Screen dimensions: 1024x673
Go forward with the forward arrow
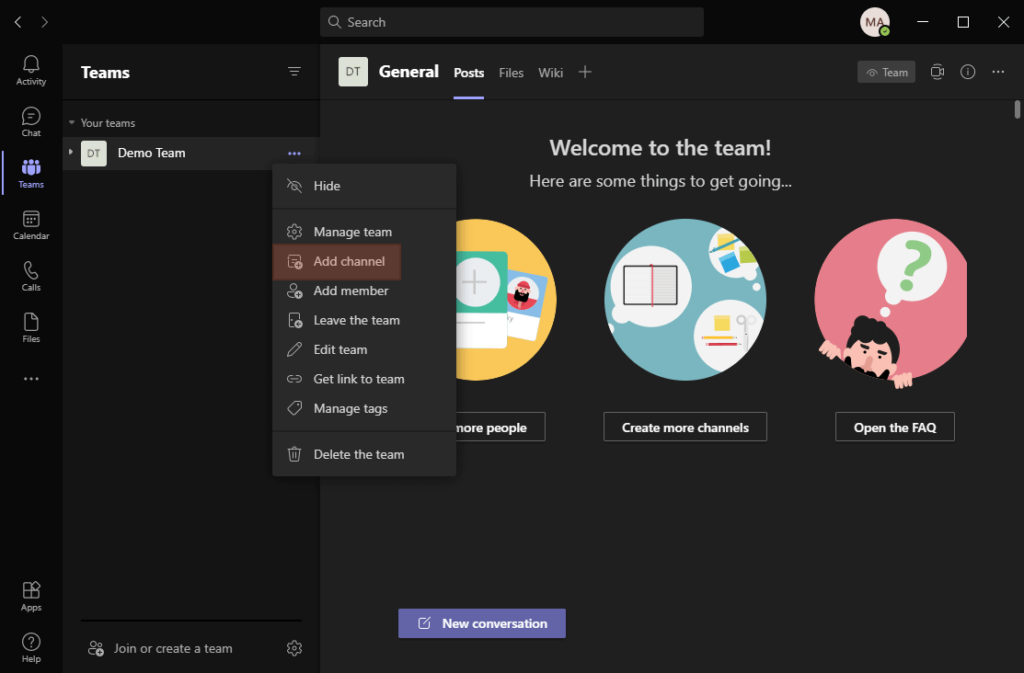pyautogui.click(x=44, y=22)
